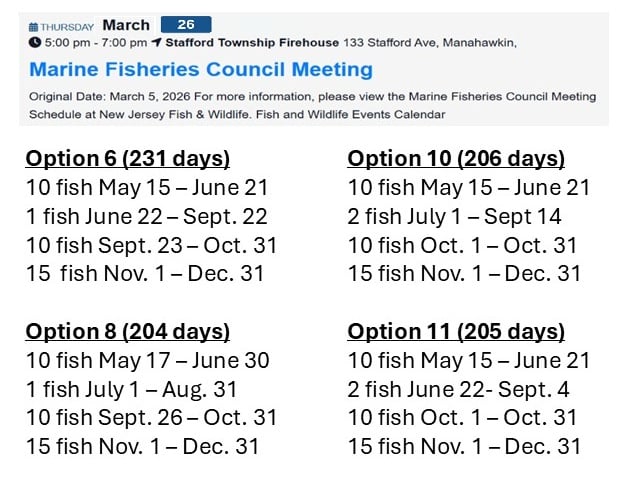Click 2 fish June 22- Sept. 4 line
The image size is (619, 486).
coord(458,390)
